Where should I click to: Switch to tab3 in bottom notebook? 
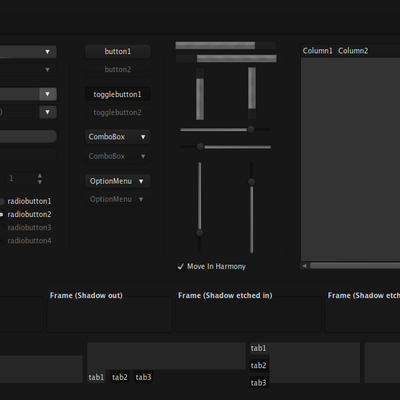tap(143, 377)
